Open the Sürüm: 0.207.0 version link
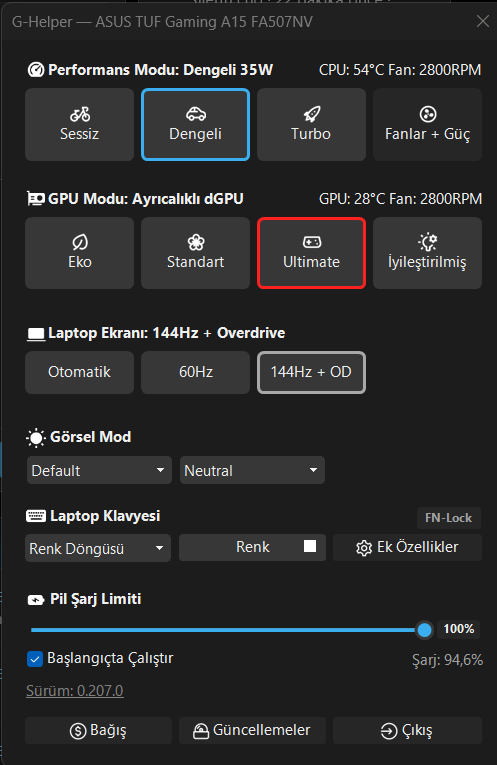The width and height of the screenshot is (497, 765). coord(75,691)
